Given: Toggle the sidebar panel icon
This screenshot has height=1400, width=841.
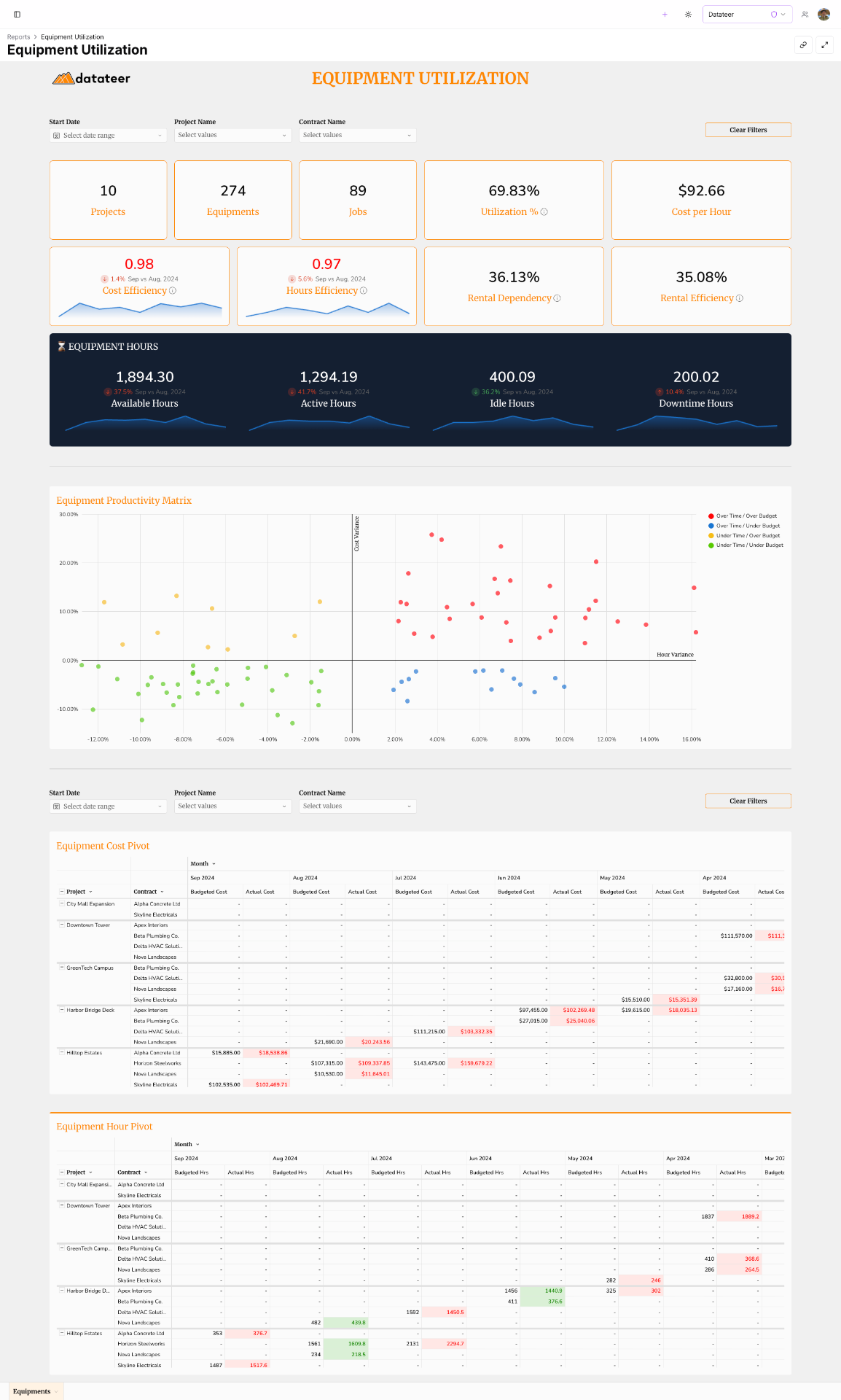Looking at the screenshot, I should 17,15.
